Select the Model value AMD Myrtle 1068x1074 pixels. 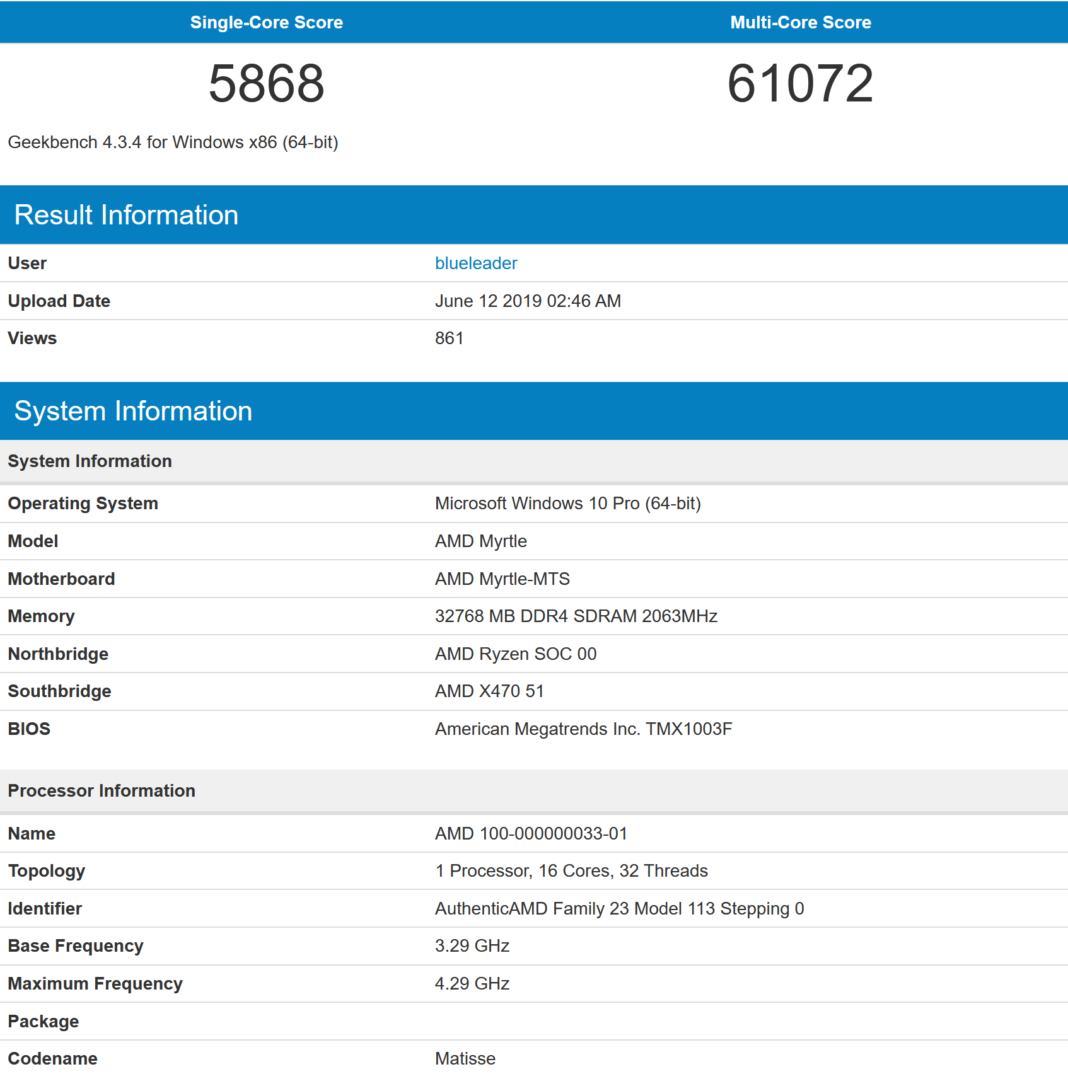(480, 541)
